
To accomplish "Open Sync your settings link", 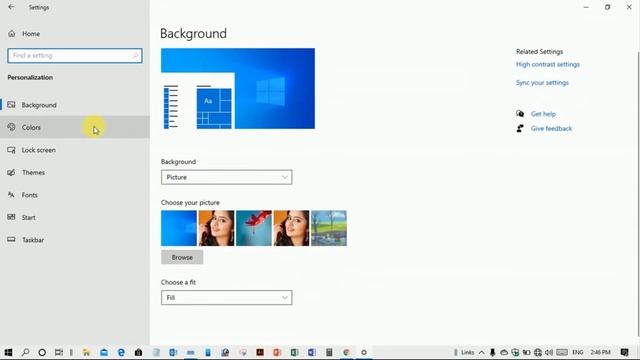I will [542, 83].
